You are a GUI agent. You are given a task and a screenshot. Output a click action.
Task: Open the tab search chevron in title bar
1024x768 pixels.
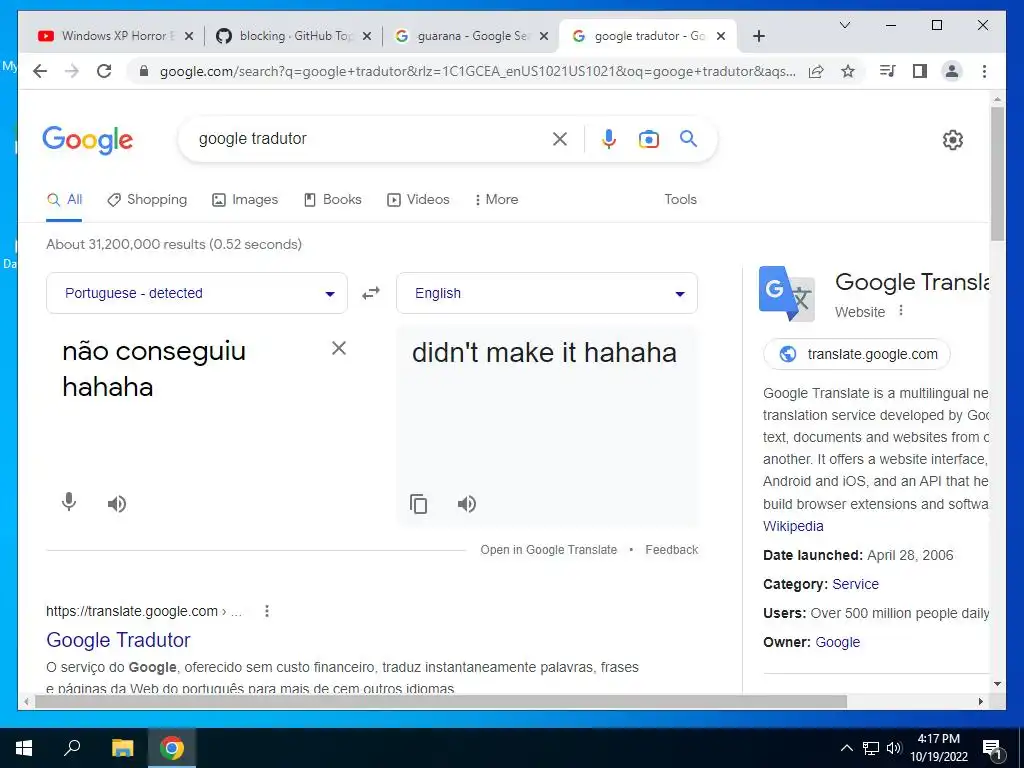tap(844, 25)
